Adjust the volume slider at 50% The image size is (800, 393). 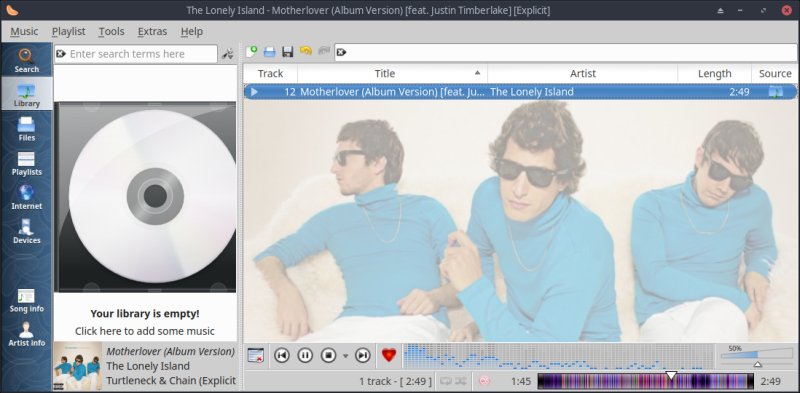pos(757,356)
